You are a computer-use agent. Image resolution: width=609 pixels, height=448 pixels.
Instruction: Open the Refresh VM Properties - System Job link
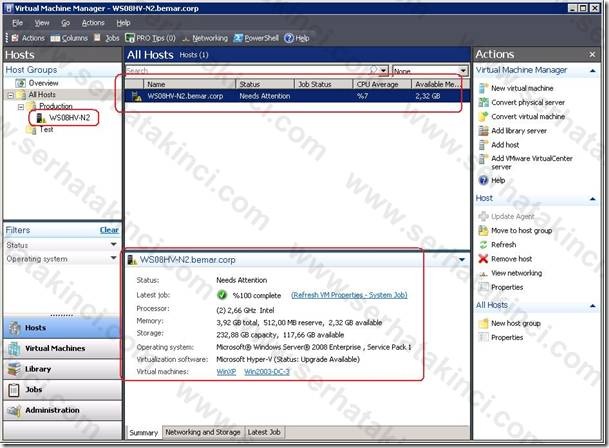coord(349,295)
